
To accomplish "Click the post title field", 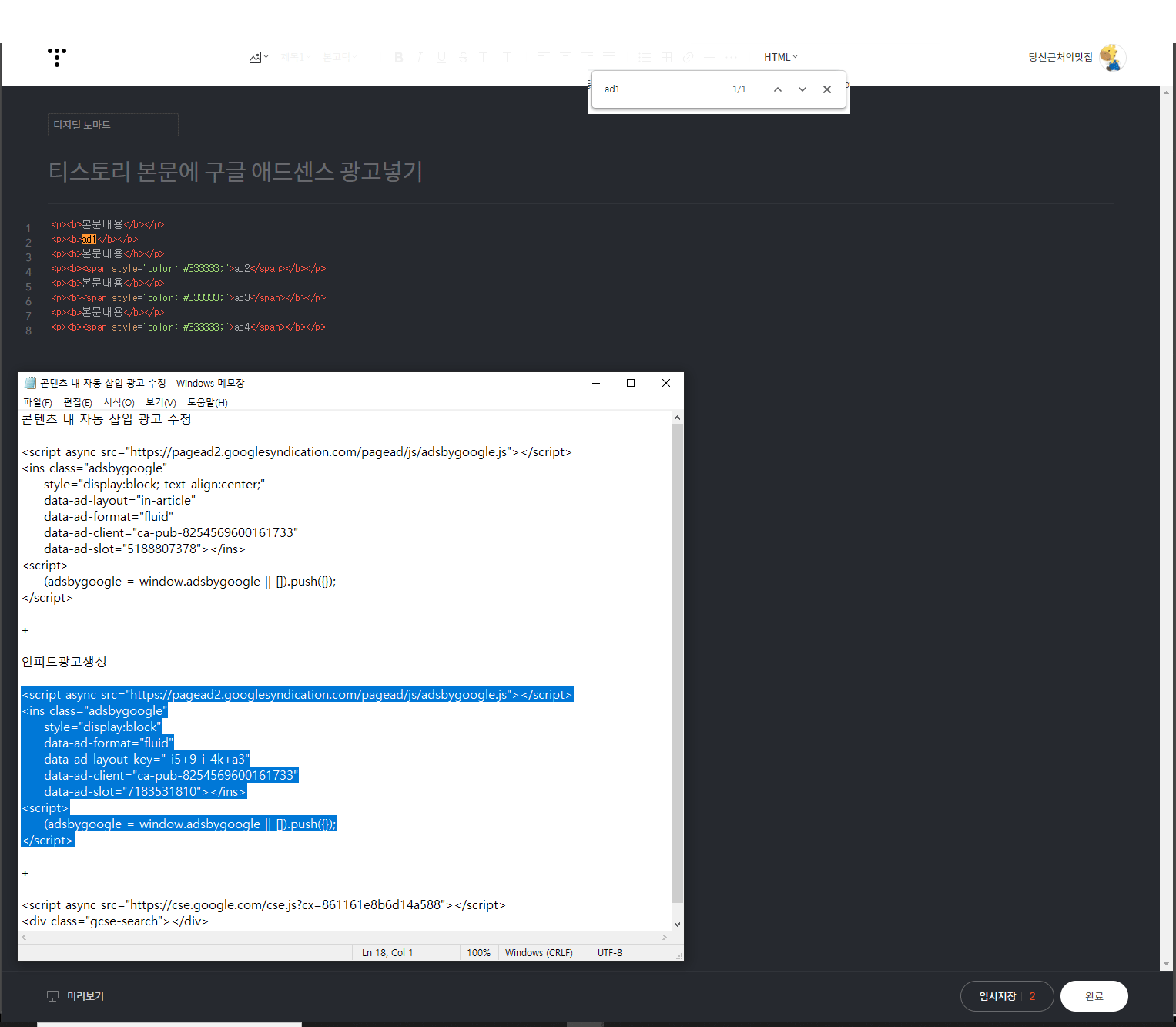I will pos(236,171).
